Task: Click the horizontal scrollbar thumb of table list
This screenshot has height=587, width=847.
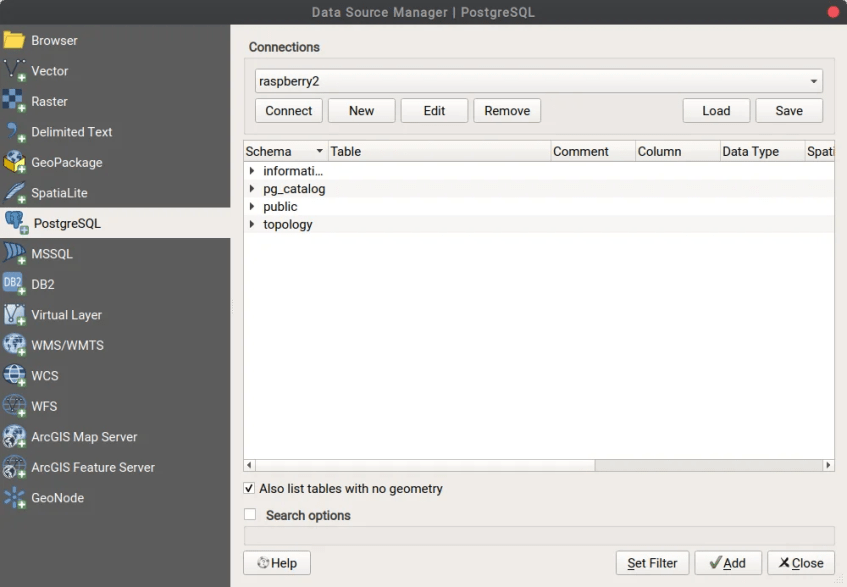Action: tap(425, 465)
